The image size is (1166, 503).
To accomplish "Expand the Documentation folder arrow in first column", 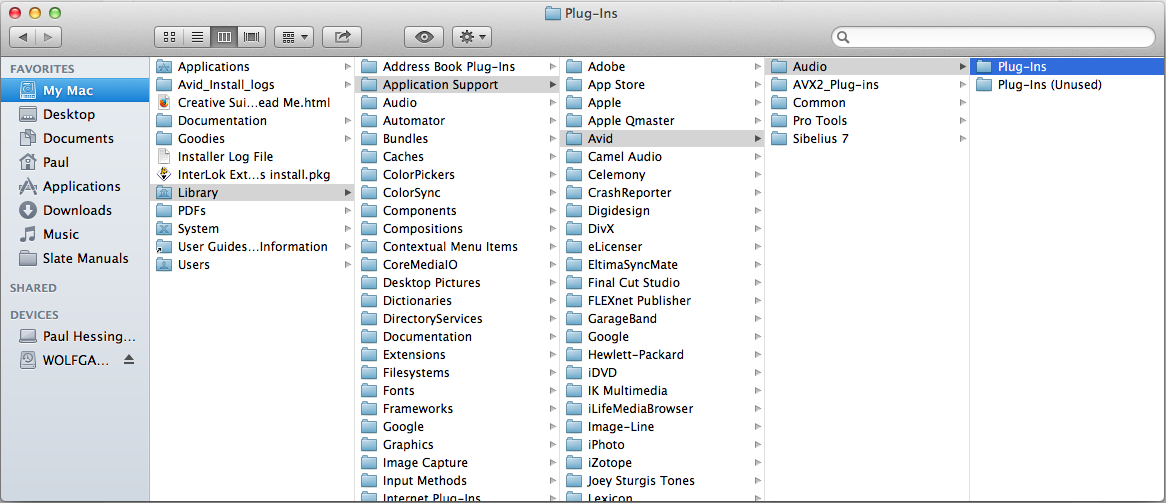I will tap(348, 121).
